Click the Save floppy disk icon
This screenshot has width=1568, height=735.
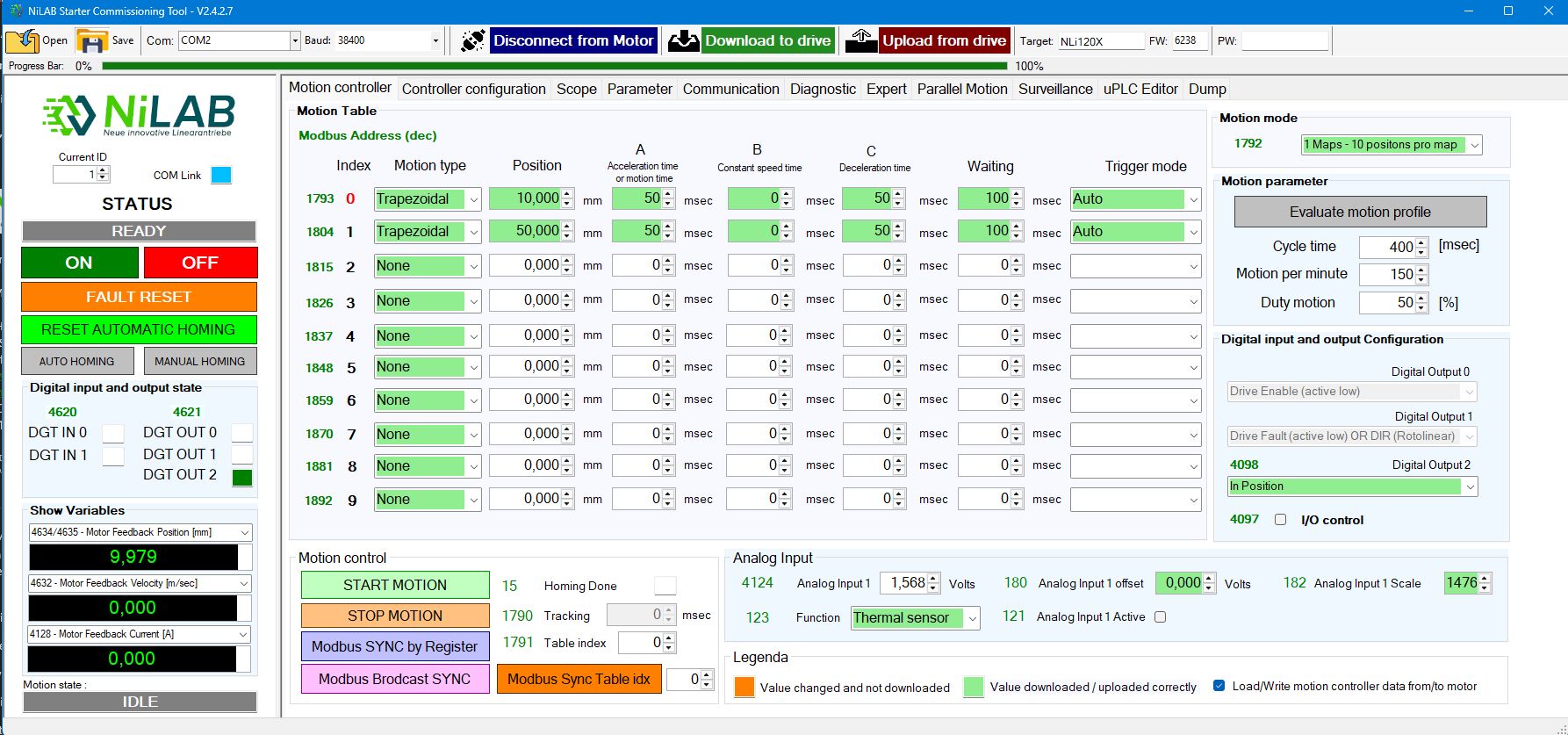click(91, 40)
